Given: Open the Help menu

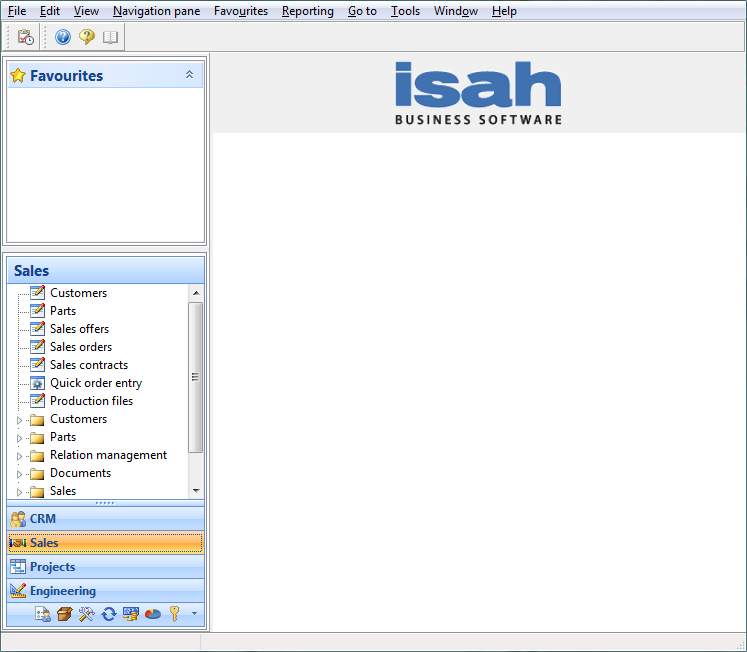Looking at the screenshot, I should click(x=504, y=10).
